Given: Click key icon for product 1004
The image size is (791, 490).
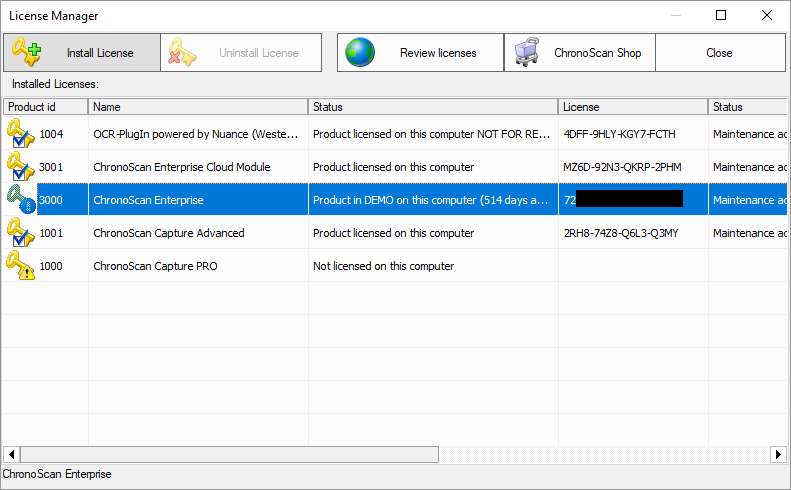Looking at the screenshot, I should [x=21, y=133].
